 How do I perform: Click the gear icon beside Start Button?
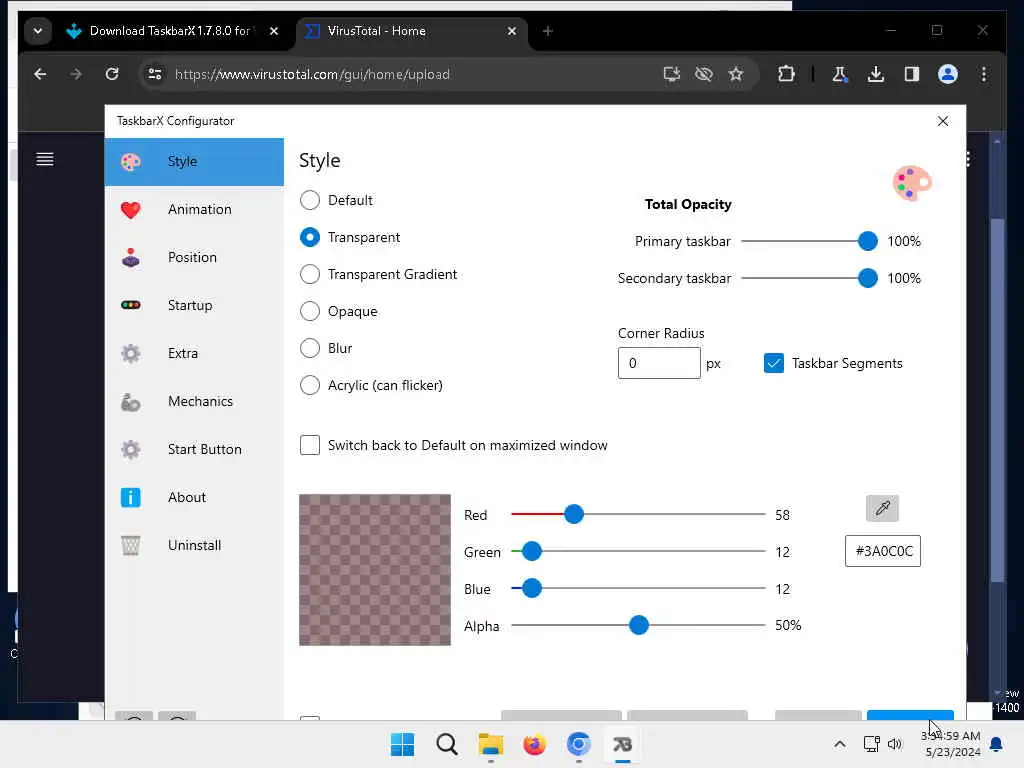coord(131,449)
